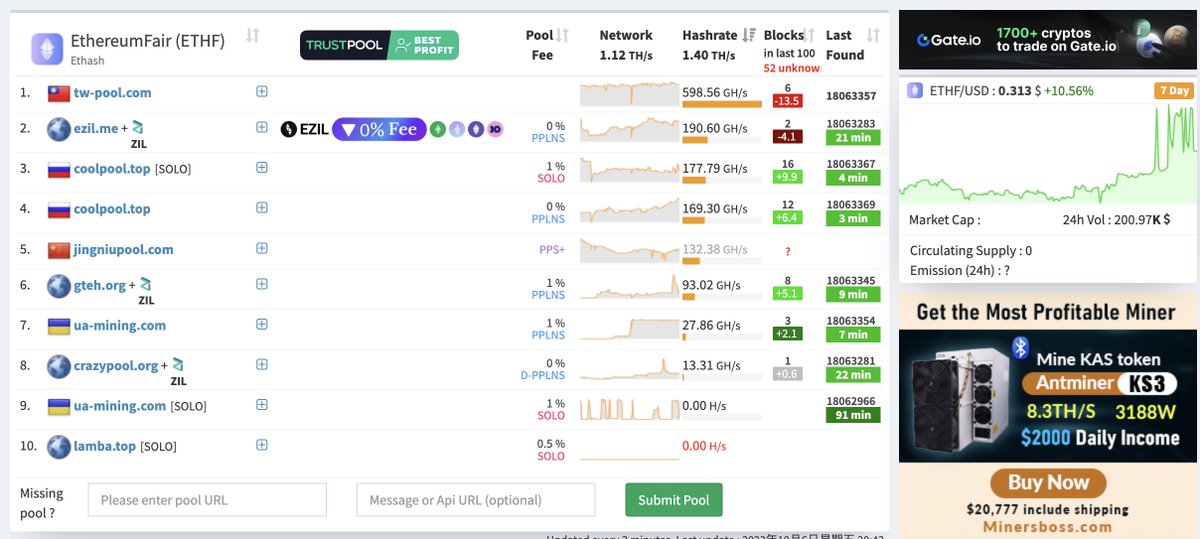
Task: Click orange hashrate bar for ezil.me
Action: [x=695, y=140]
